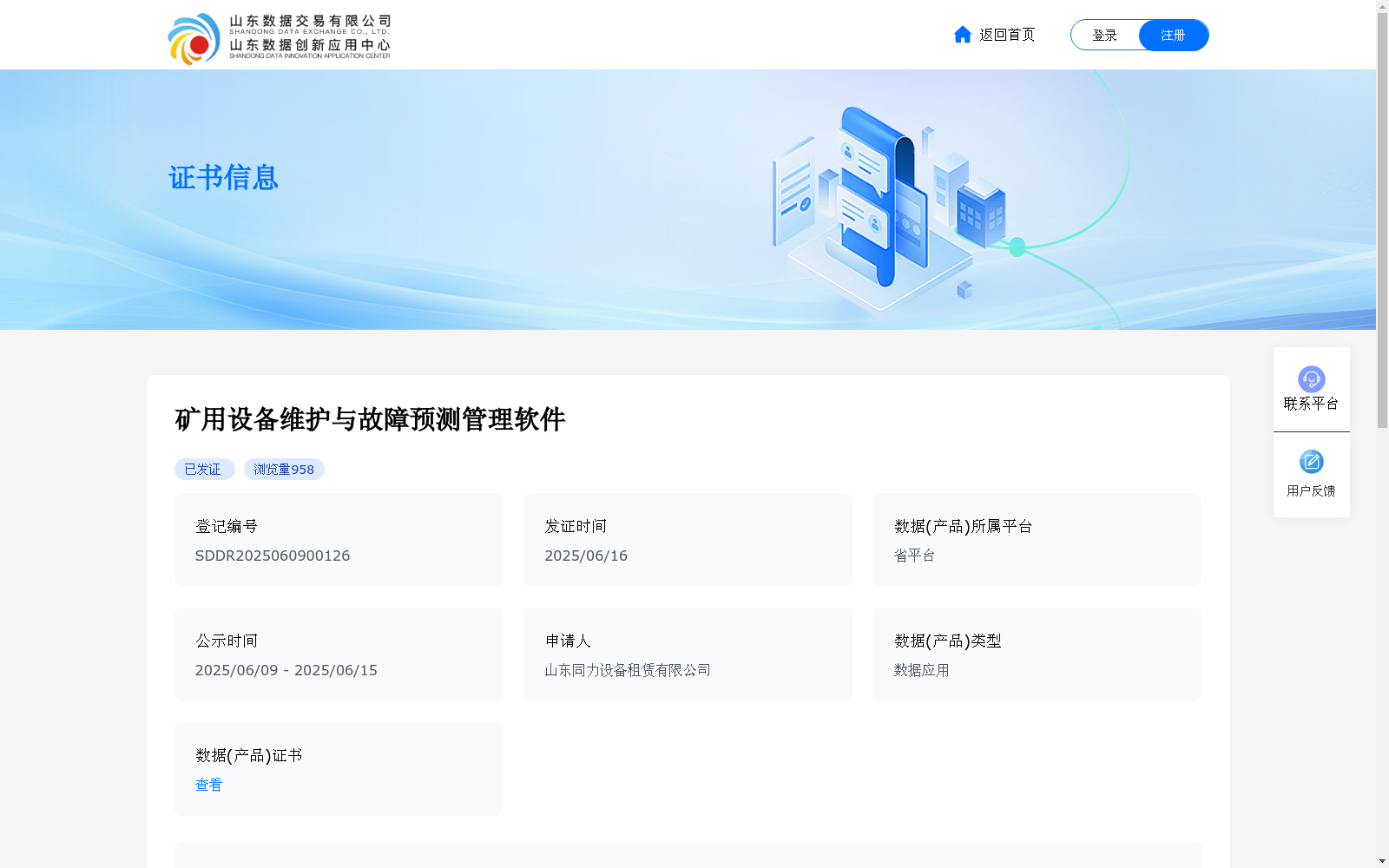Click the vertical scrollbar thumb
This screenshot has width=1389, height=868.
point(1382,221)
